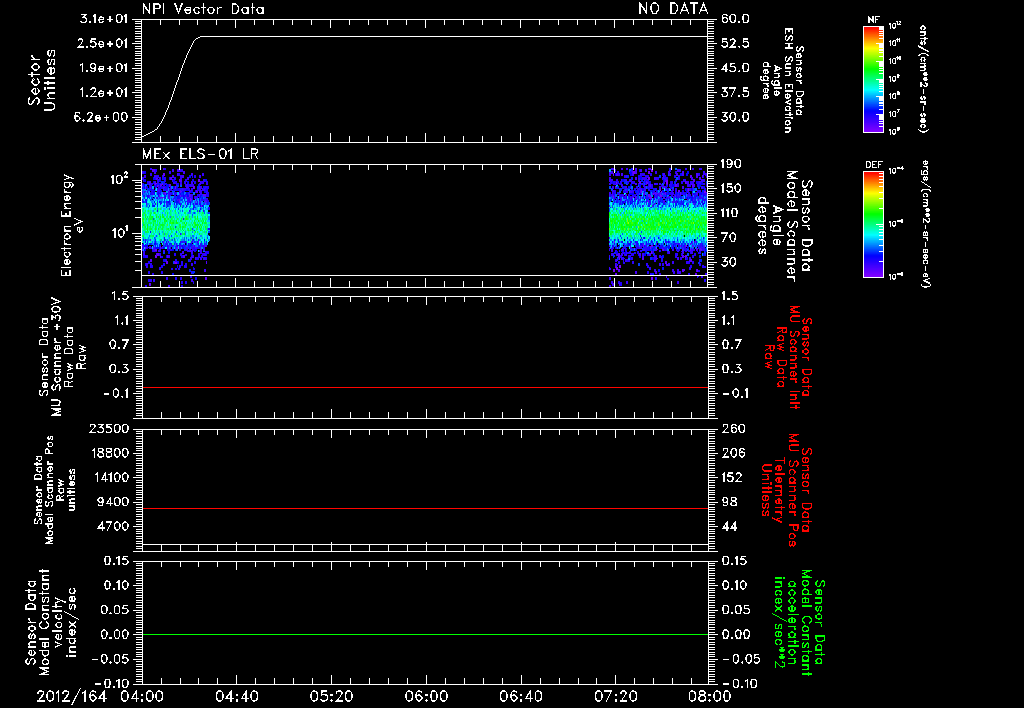Image resolution: width=1024 pixels, height=708 pixels.
Task: Click the 10² electron energy tick label
Action: (x=120, y=179)
